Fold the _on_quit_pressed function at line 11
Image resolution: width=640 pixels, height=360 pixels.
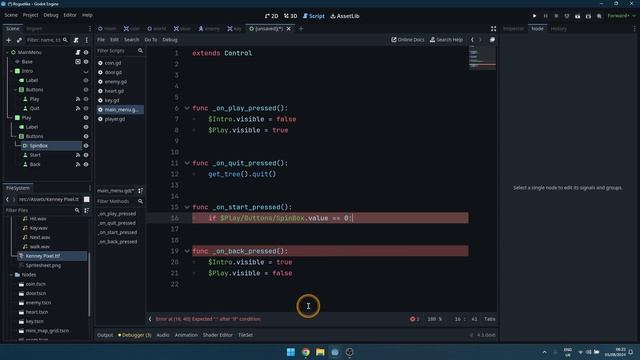187,163
